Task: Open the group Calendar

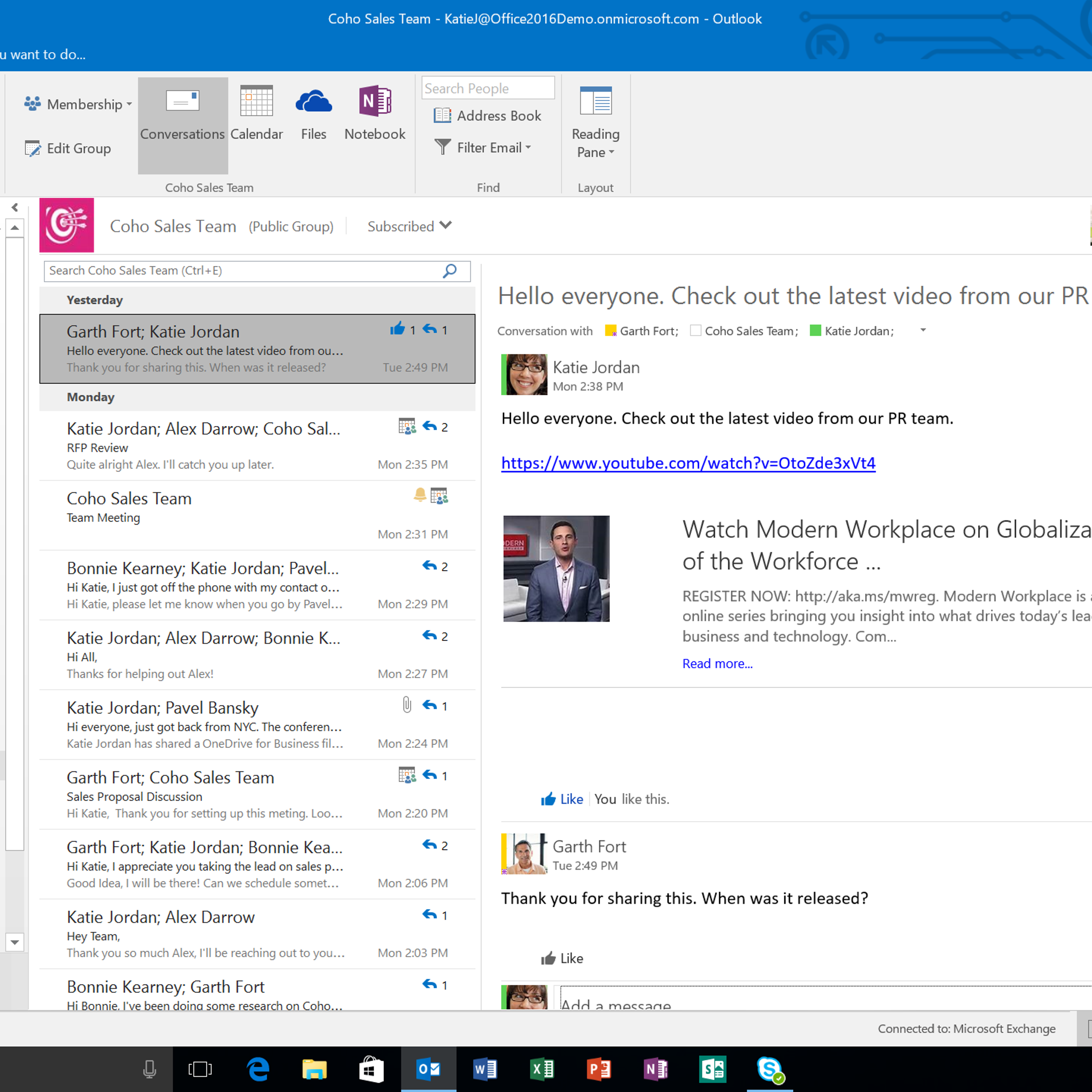Action: click(257, 113)
